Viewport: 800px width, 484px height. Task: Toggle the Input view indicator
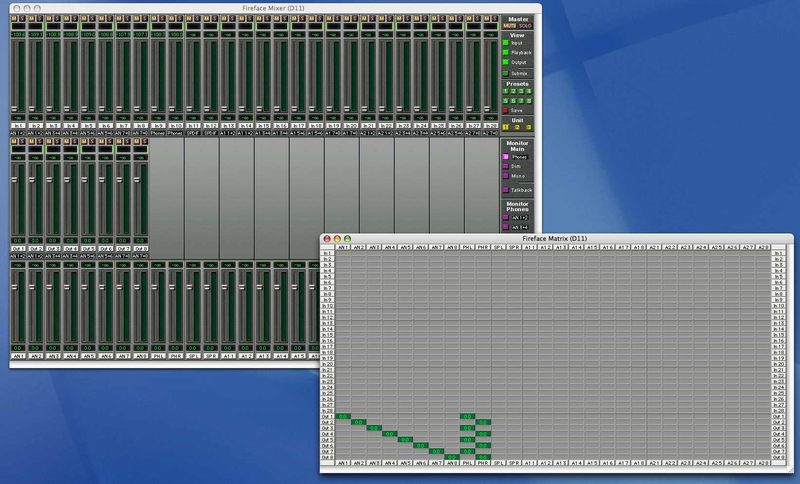(x=506, y=43)
